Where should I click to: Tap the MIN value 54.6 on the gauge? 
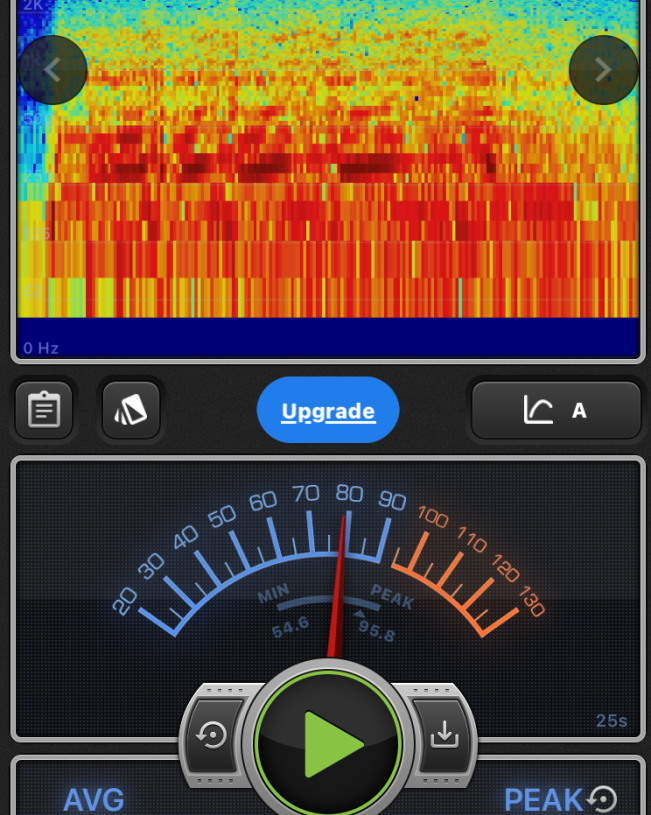click(291, 627)
